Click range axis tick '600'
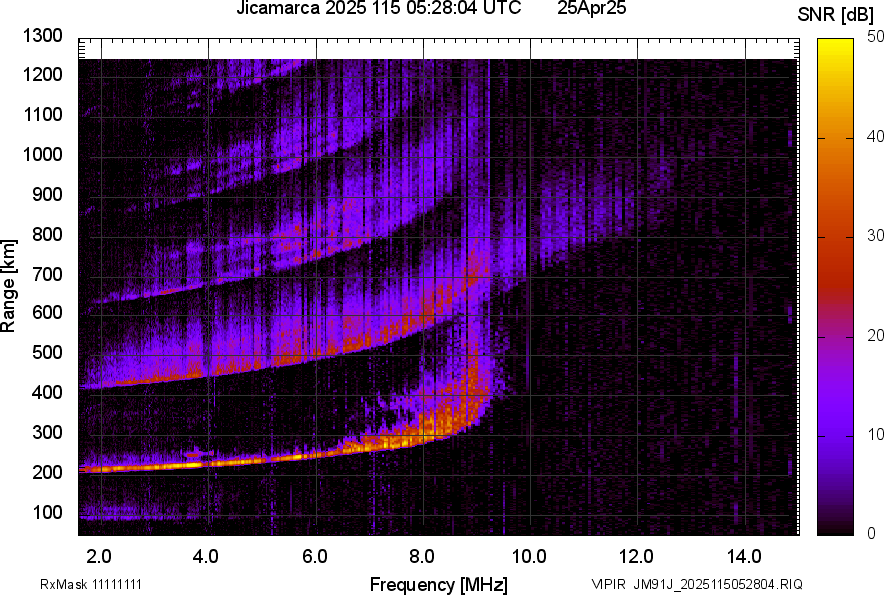884x595 pixels. click(47, 313)
